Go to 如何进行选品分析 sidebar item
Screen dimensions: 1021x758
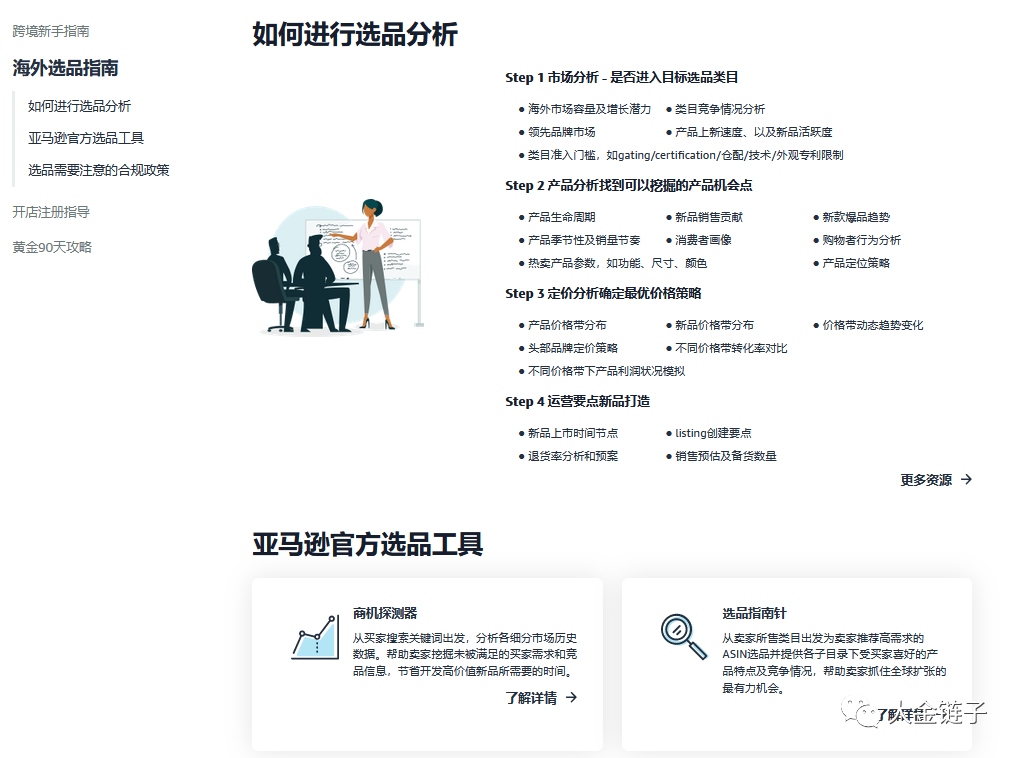(x=79, y=106)
